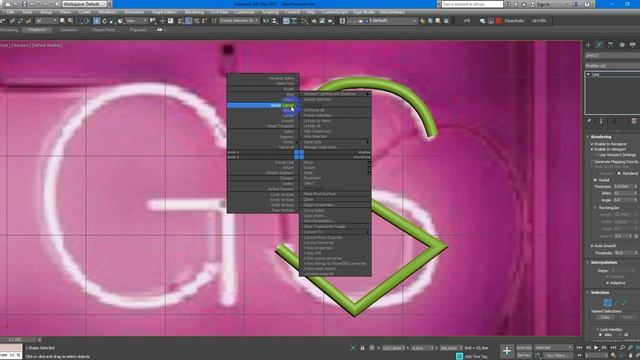Play the animation
640x360 pixels.
[x=596, y=348]
